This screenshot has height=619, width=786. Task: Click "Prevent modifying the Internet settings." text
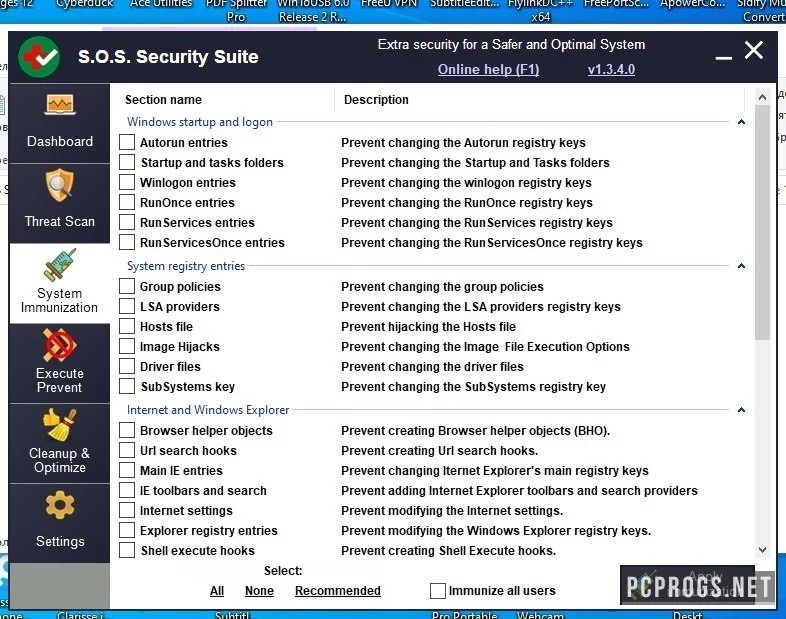click(x=452, y=511)
